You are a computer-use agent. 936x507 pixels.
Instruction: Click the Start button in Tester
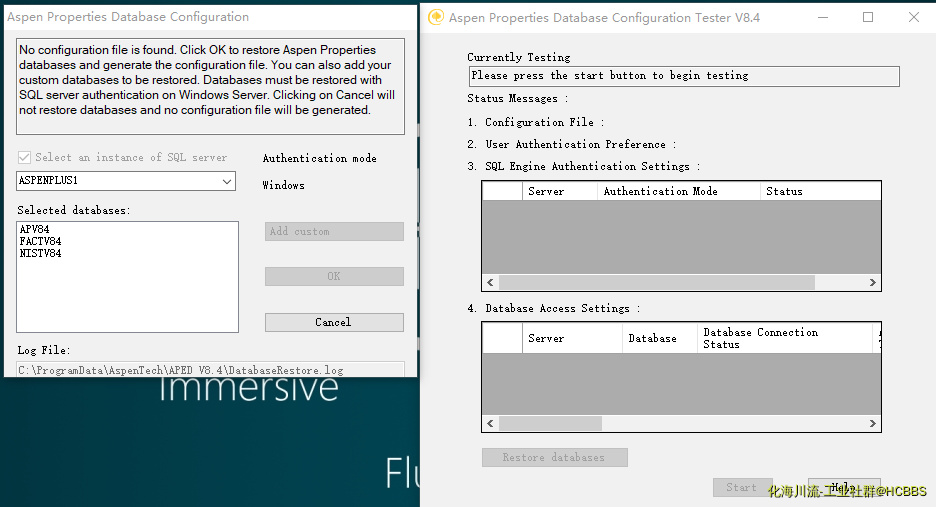click(x=742, y=487)
